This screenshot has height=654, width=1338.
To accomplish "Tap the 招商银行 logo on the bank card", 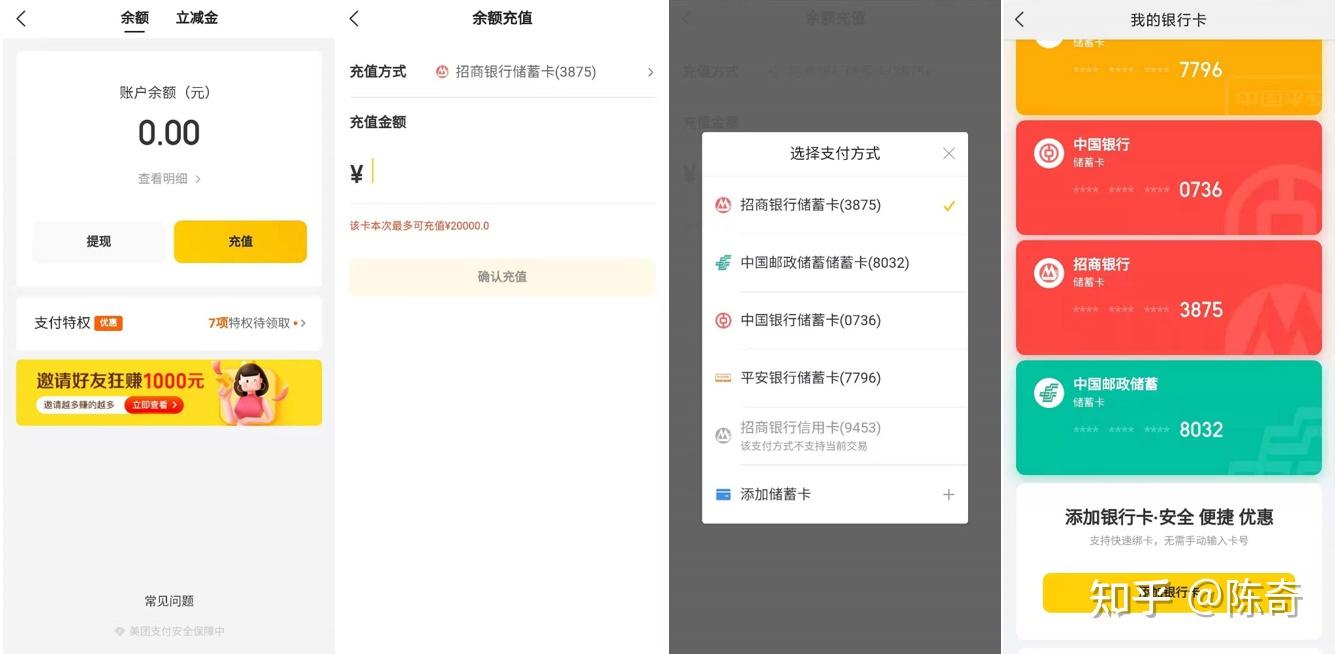I will click(1048, 272).
